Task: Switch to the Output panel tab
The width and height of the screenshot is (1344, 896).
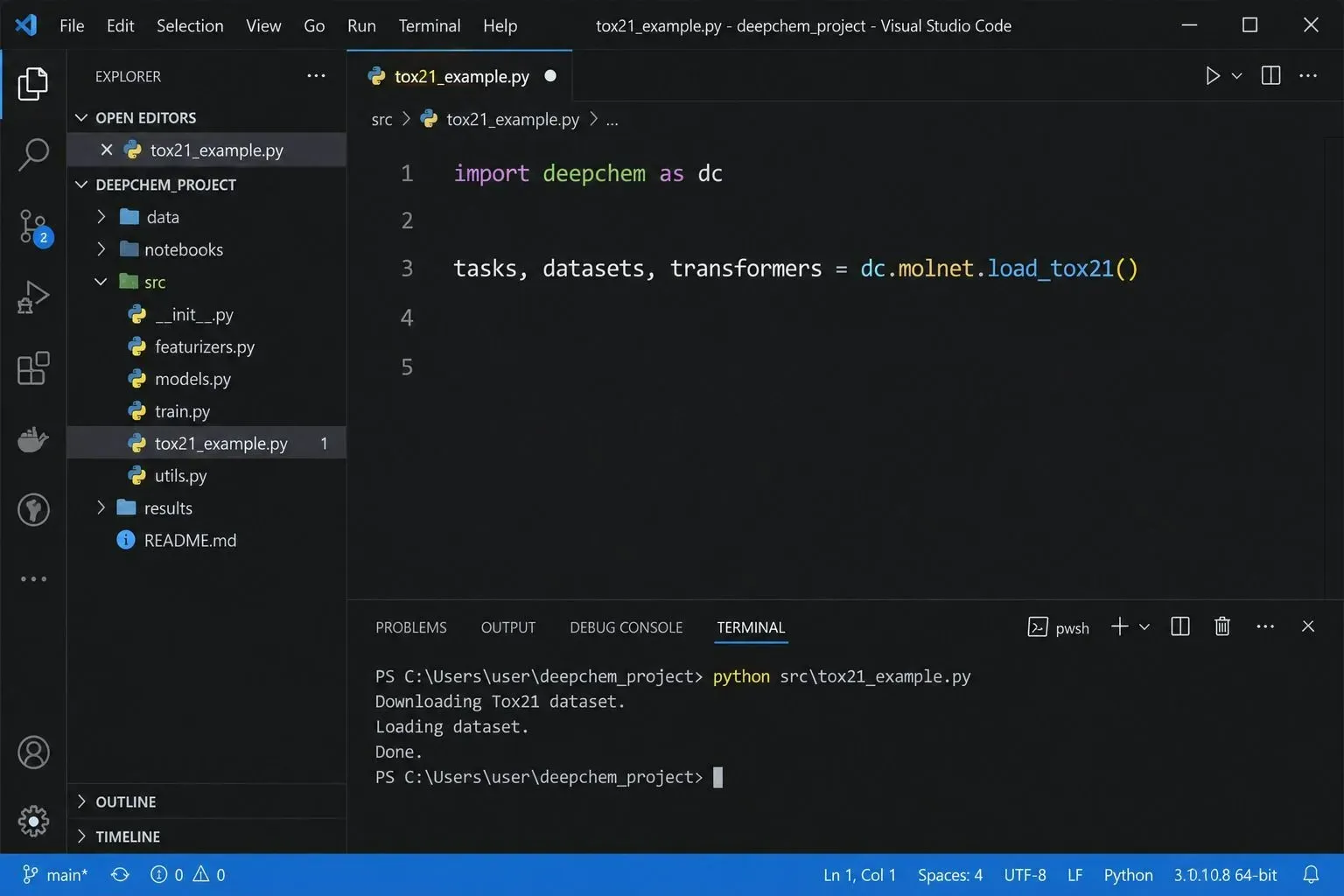Action: pos(507,627)
